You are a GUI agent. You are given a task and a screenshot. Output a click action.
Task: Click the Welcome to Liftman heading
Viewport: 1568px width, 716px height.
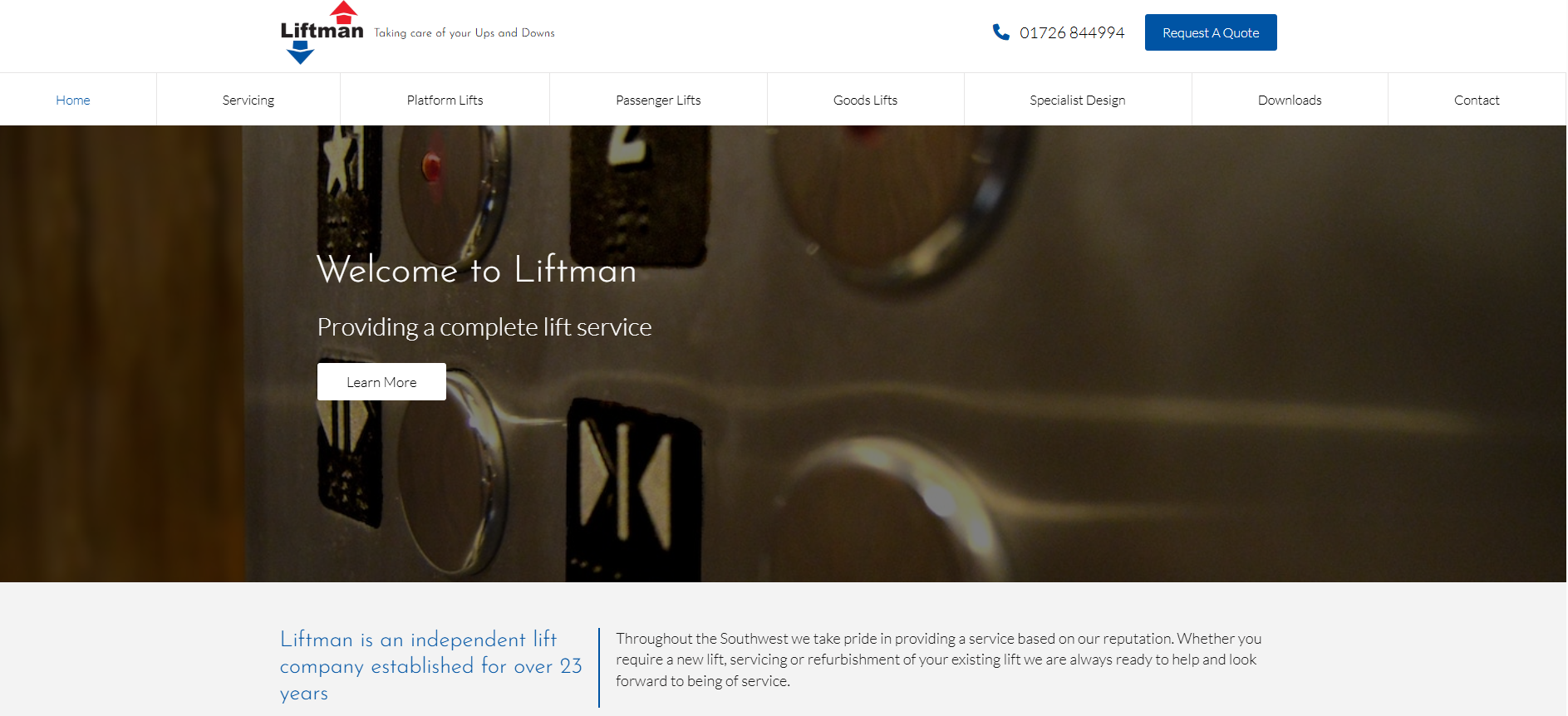(477, 269)
